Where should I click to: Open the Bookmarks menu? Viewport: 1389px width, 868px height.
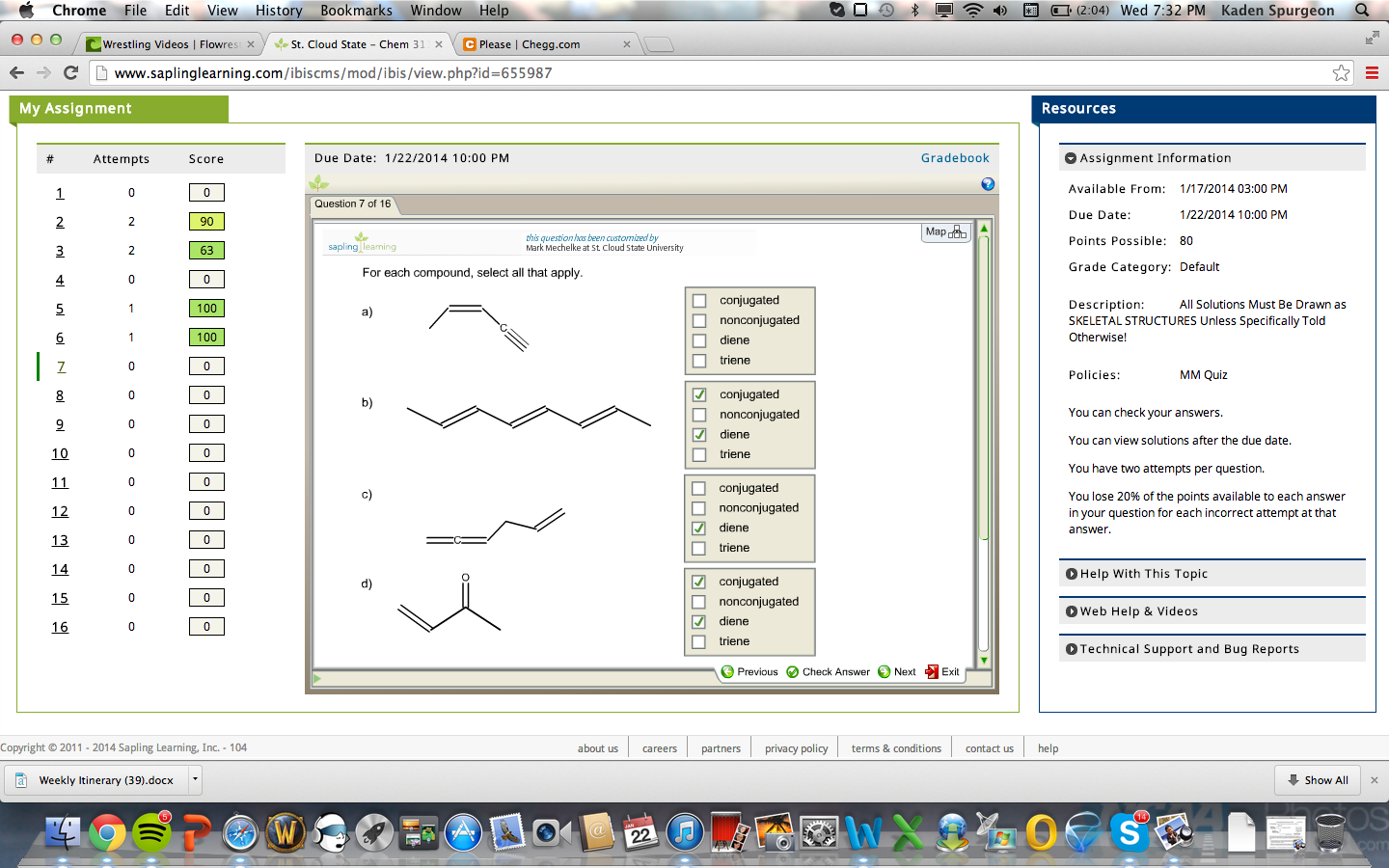[356, 11]
